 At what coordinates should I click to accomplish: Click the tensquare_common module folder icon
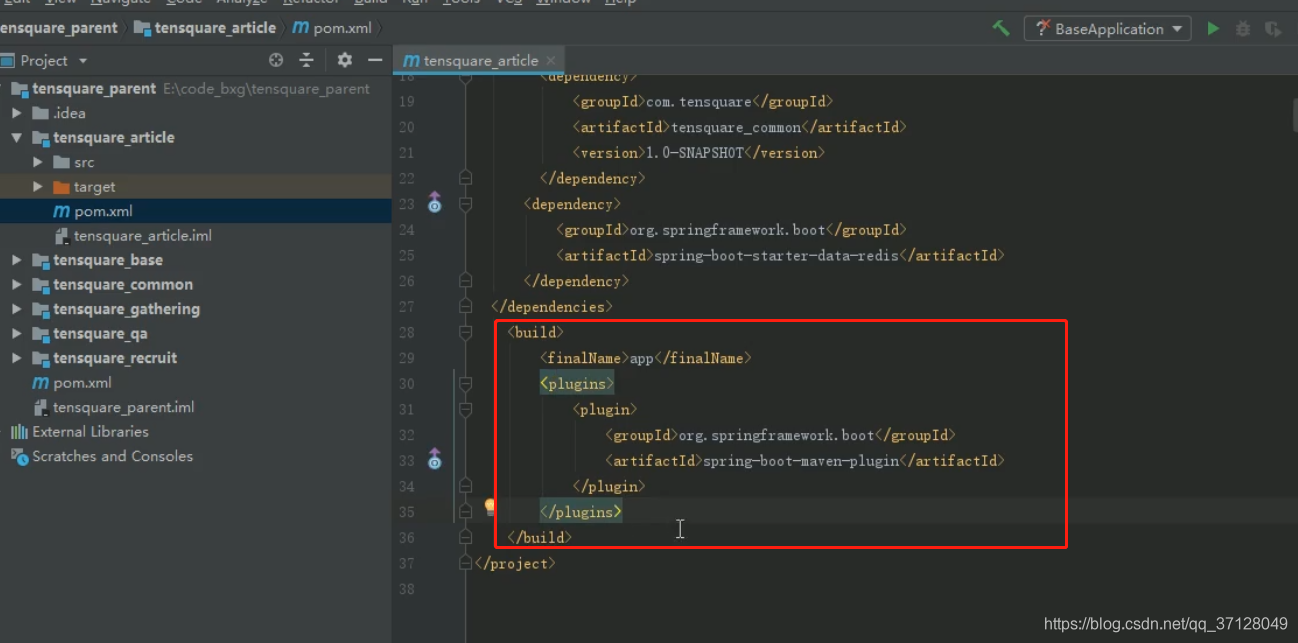point(40,285)
